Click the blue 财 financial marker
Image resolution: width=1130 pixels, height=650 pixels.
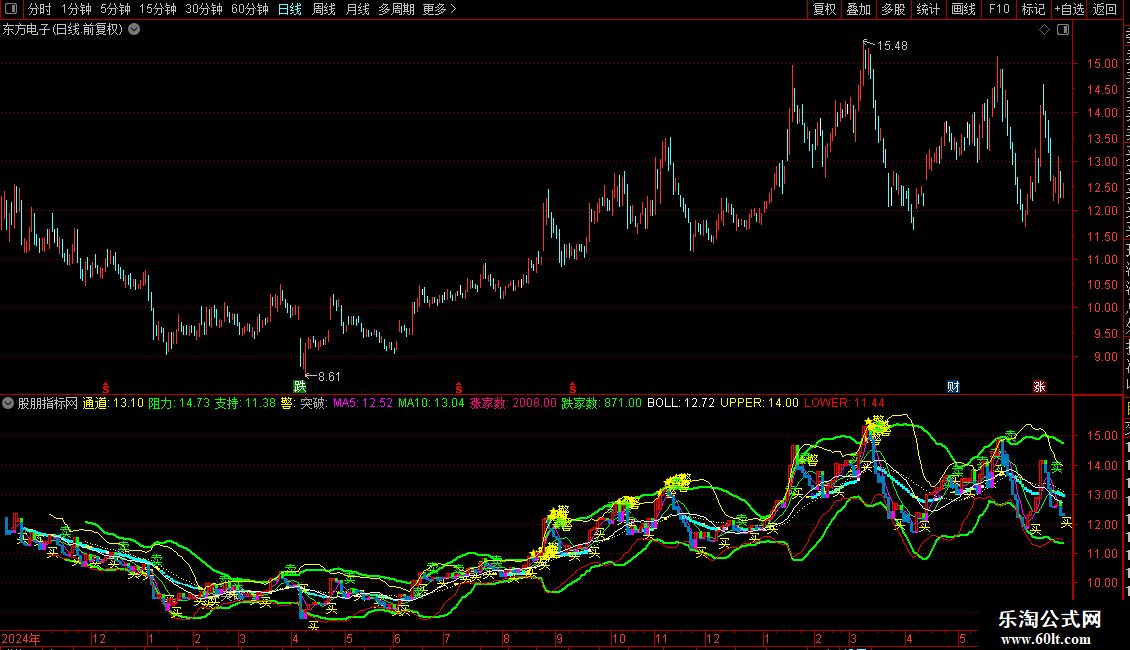click(x=953, y=387)
